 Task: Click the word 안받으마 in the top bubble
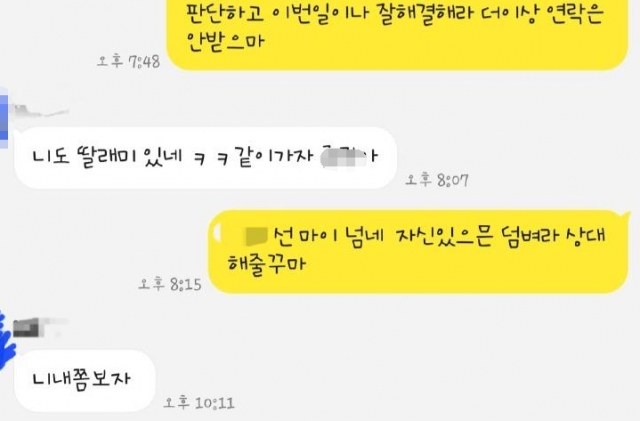[x=225, y=42]
